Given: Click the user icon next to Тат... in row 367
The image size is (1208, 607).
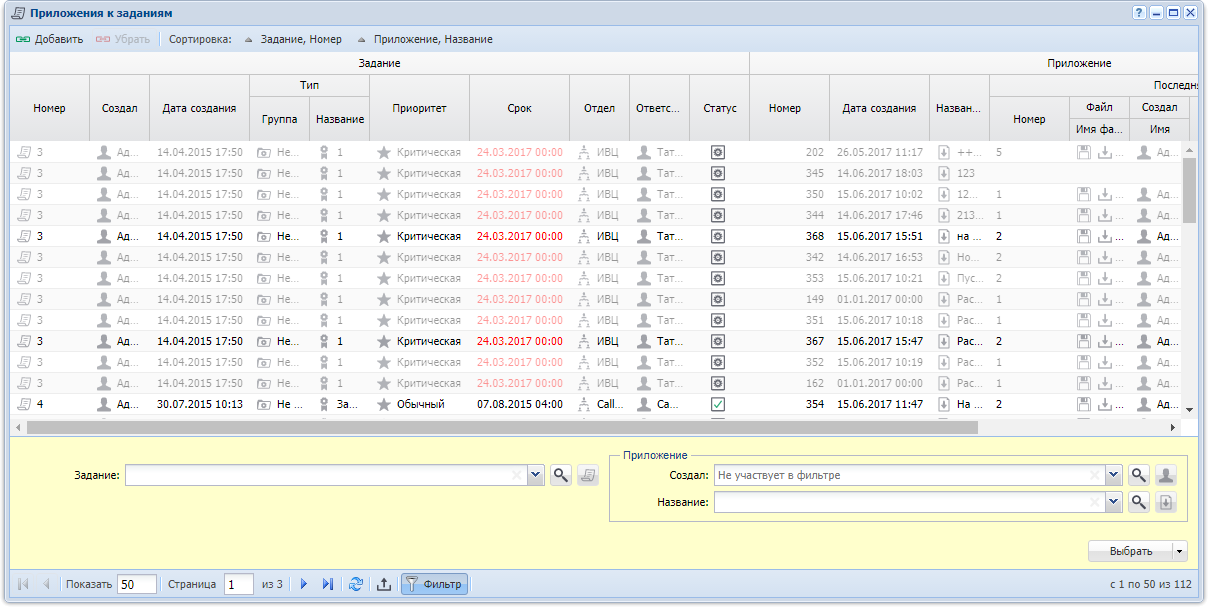Looking at the screenshot, I should (x=644, y=341).
